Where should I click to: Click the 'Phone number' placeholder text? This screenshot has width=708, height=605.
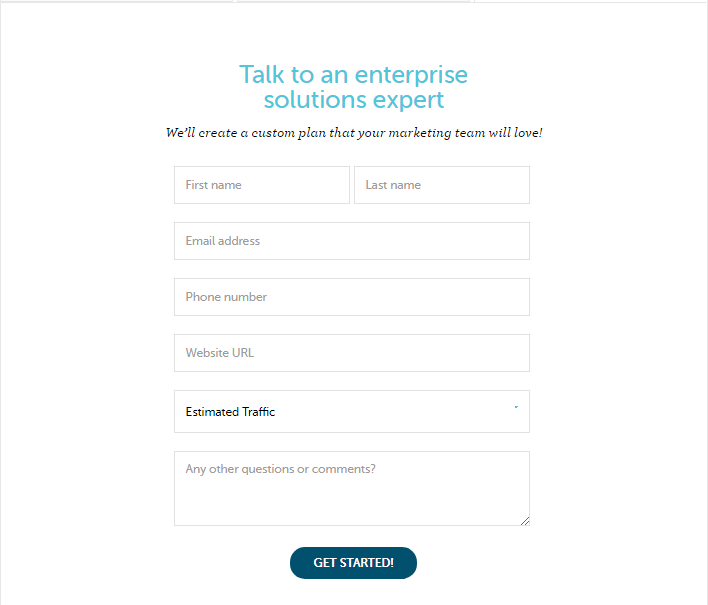tap(226, 297)
